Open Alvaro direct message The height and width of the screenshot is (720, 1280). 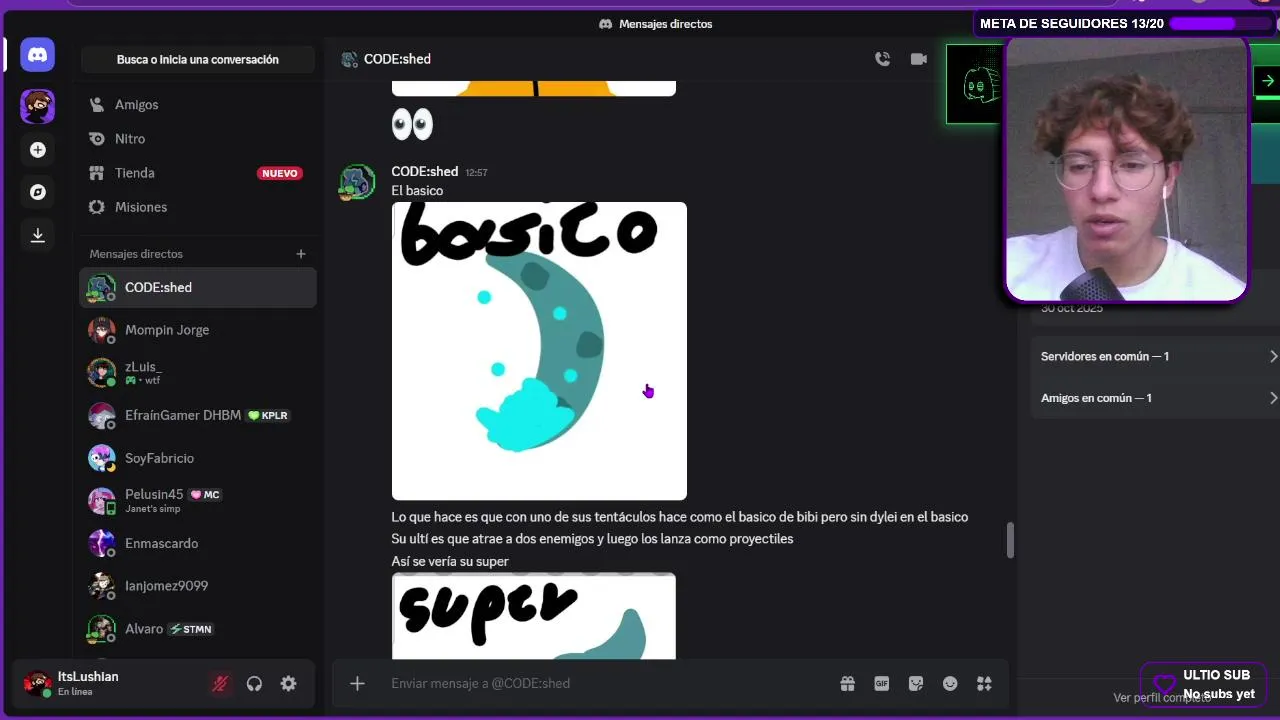tap(198, 629)
